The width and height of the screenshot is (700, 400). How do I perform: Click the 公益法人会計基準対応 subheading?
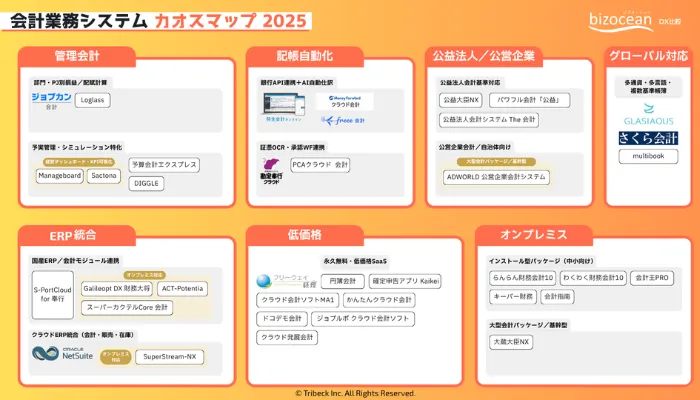tap(470, 83)
